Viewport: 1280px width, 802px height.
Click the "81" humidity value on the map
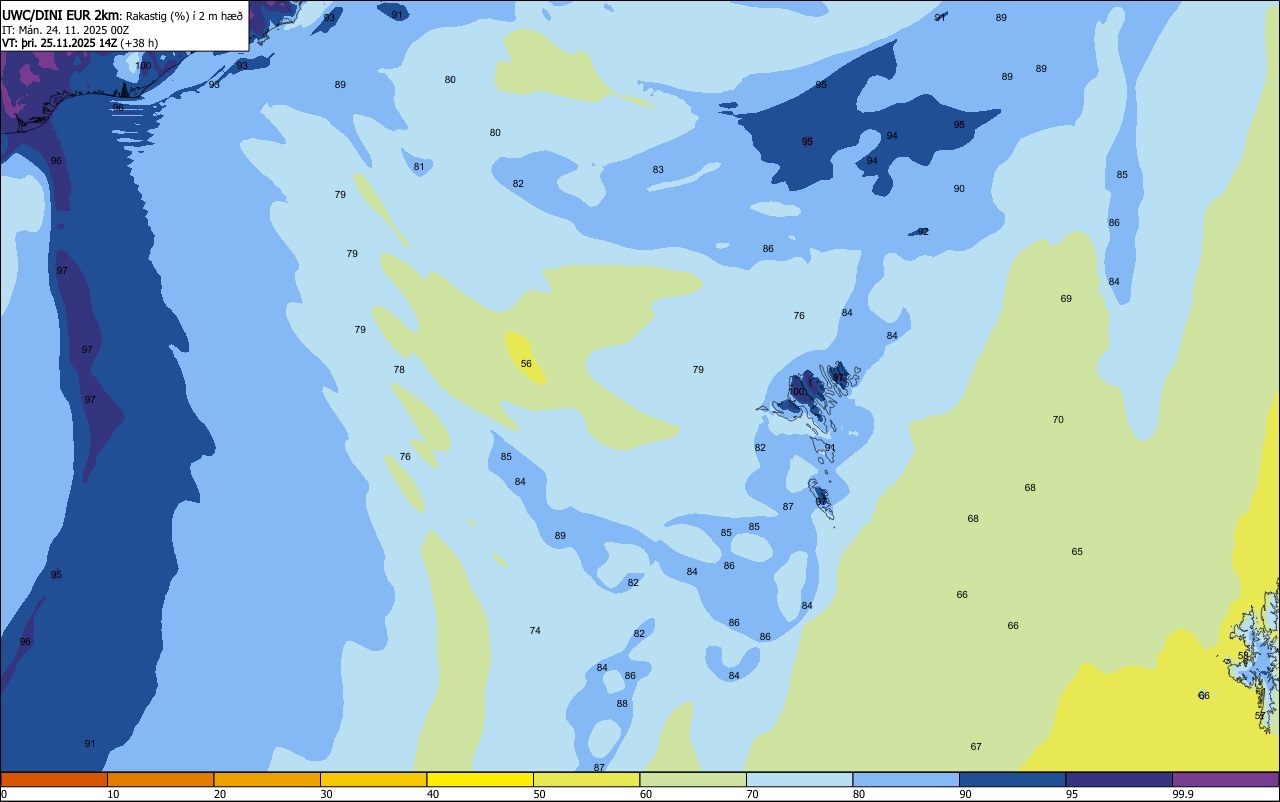pyautogui.click(x=419, y=167)
